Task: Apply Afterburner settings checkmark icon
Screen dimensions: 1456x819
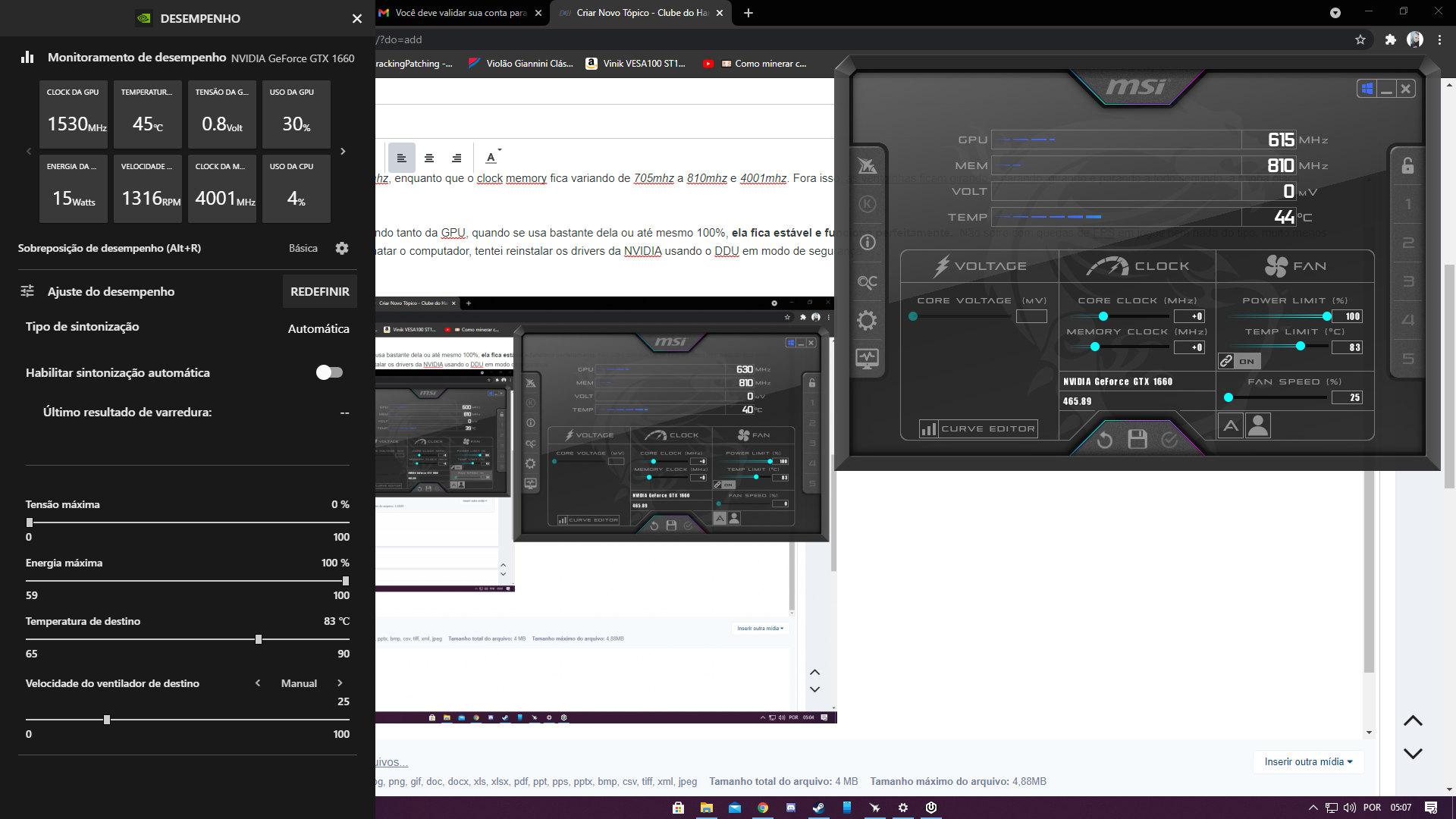Action: pos(1170,440)
